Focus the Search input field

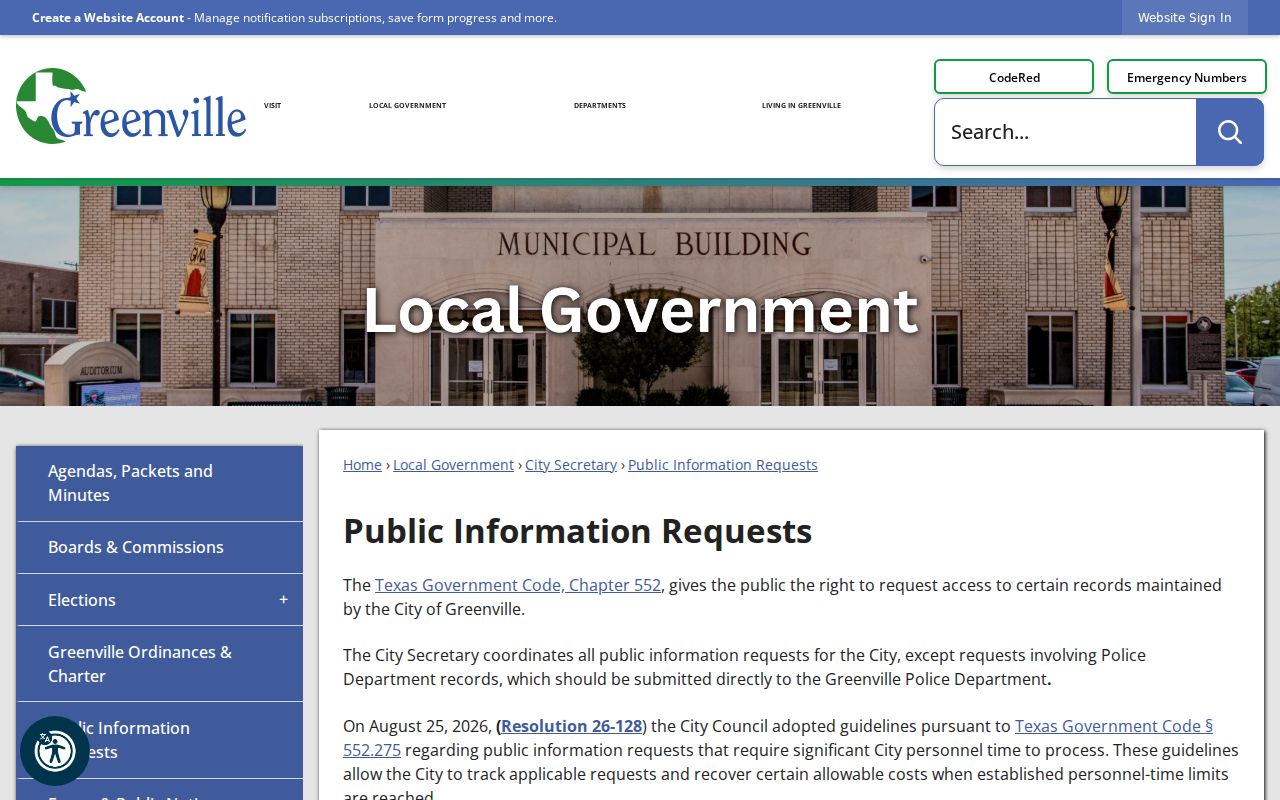[1065, 132]
